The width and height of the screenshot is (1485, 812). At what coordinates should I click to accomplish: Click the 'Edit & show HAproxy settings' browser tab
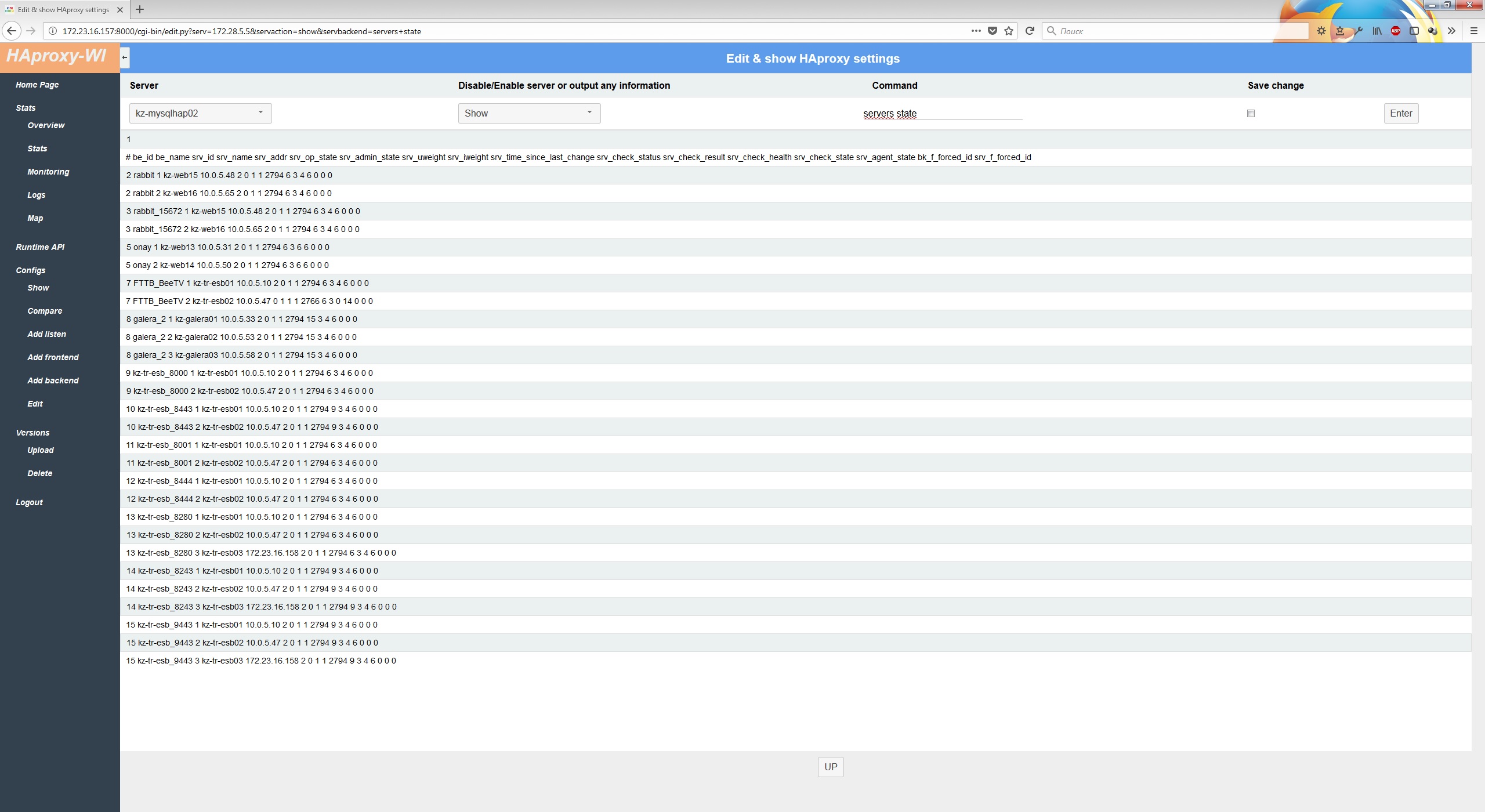click(64, 9)
